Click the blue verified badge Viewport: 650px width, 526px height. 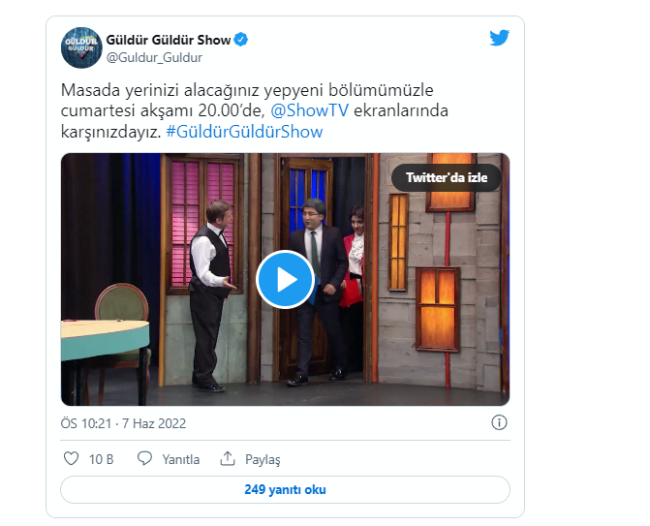point(241,40)
